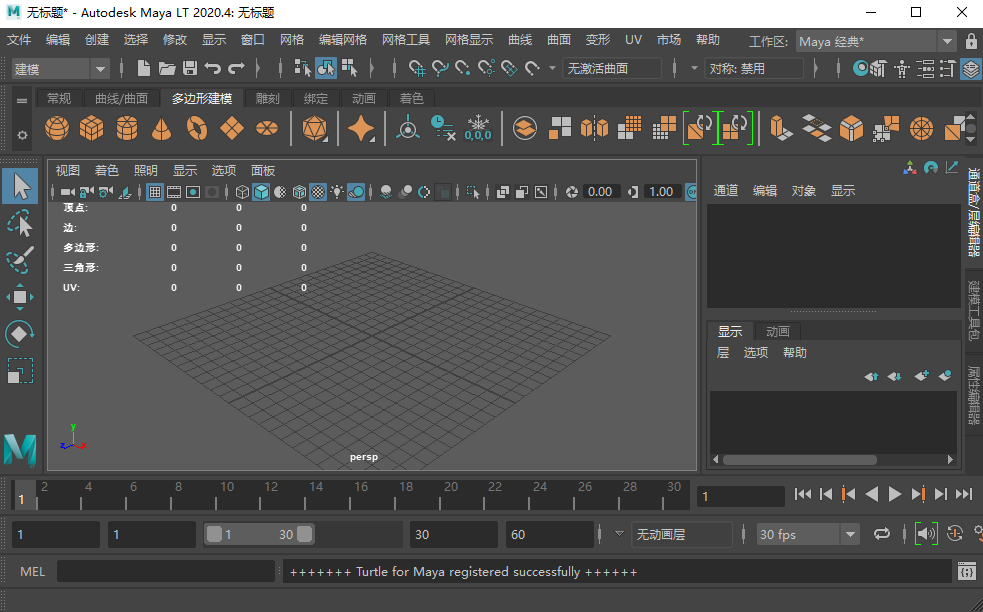Step to the next key

pos(918,494)
